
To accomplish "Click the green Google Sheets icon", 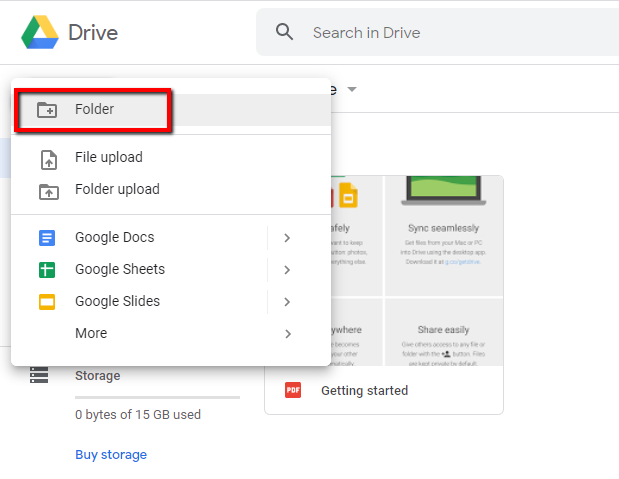I will click(47, 270).
